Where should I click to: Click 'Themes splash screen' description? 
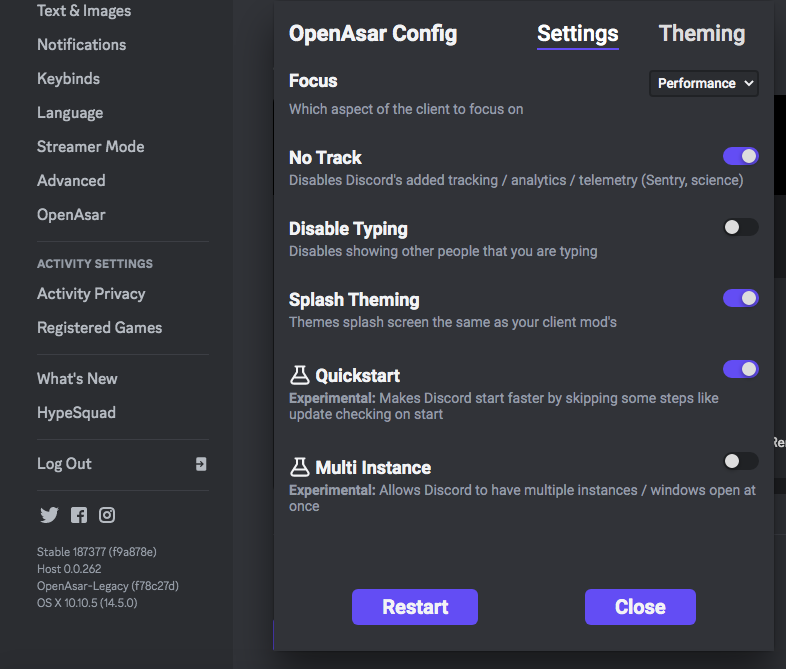[453, 322]
